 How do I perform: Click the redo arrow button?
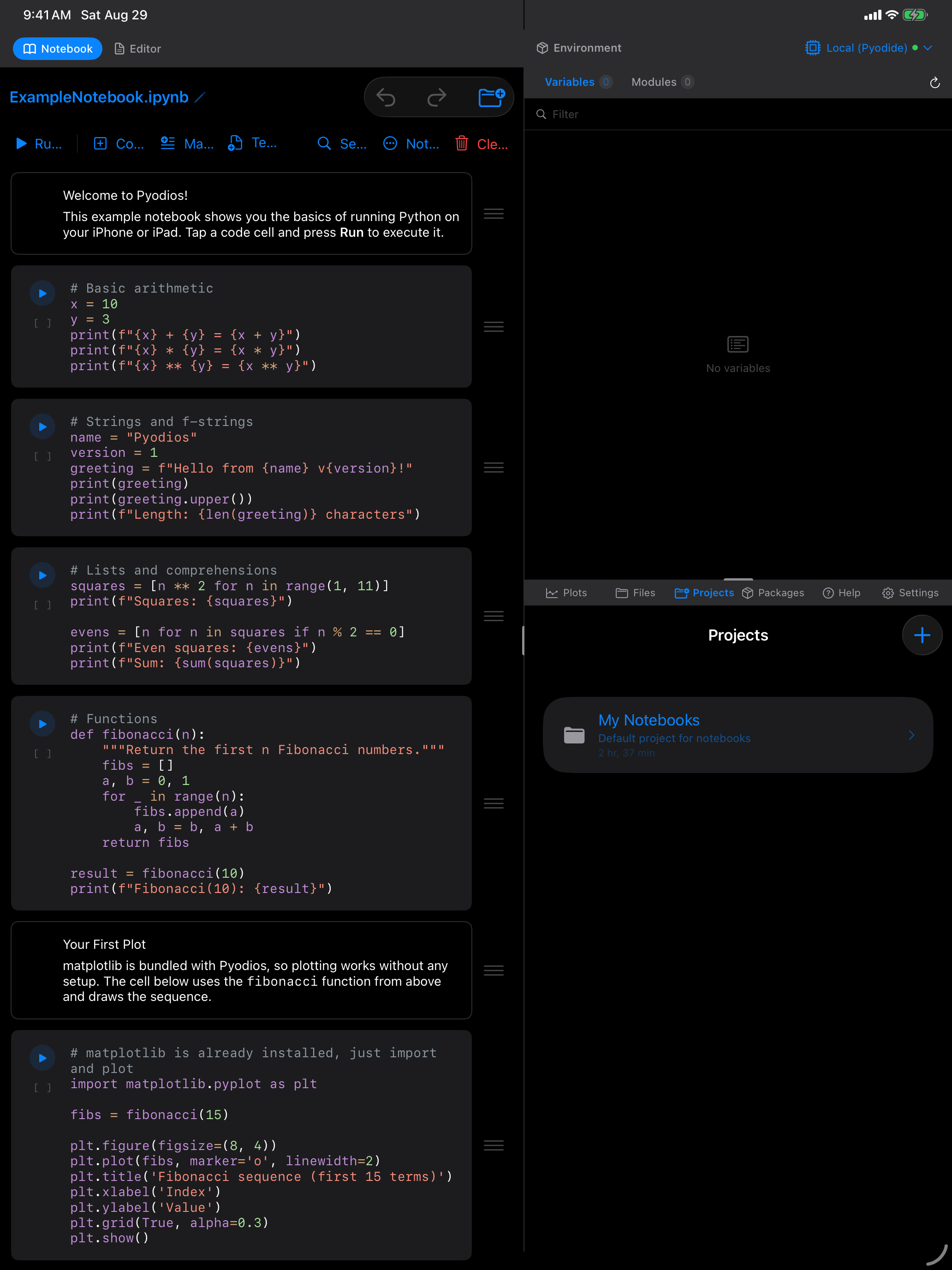(437, 98)
